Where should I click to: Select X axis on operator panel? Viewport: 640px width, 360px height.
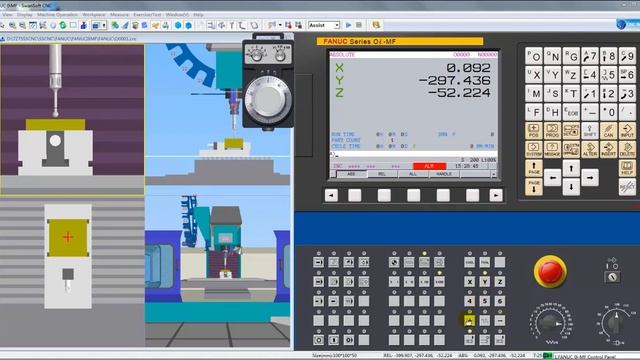pyautogui.click(x=469, y=282)
